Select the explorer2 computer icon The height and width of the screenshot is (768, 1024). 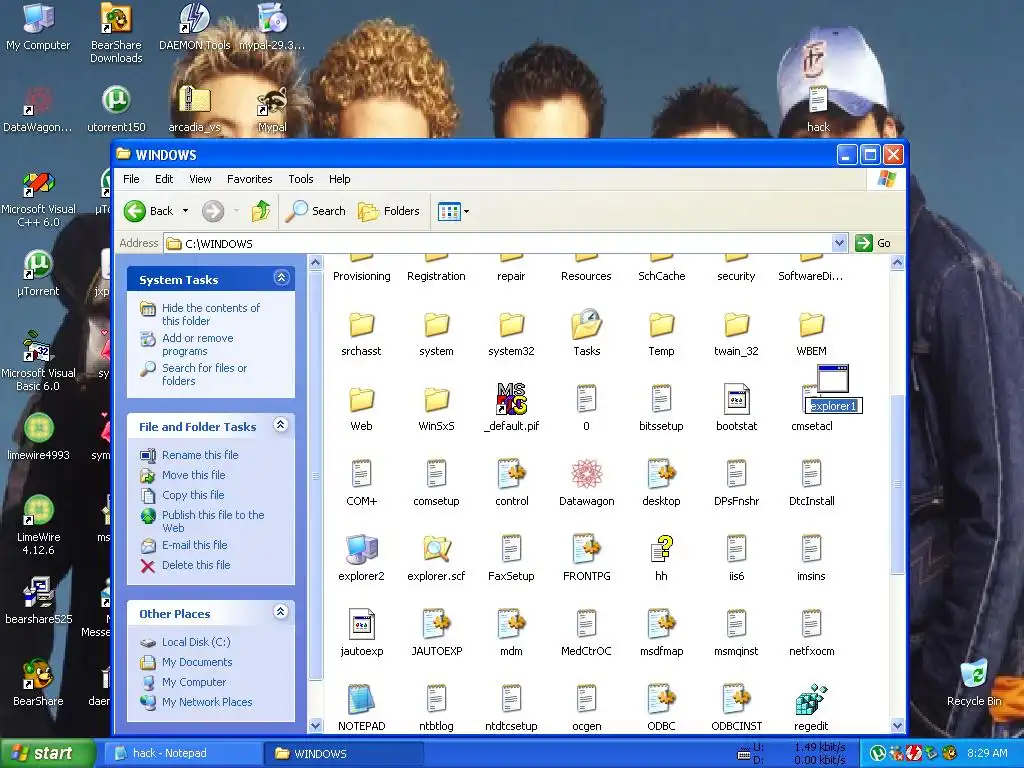(x=361, y=549)
